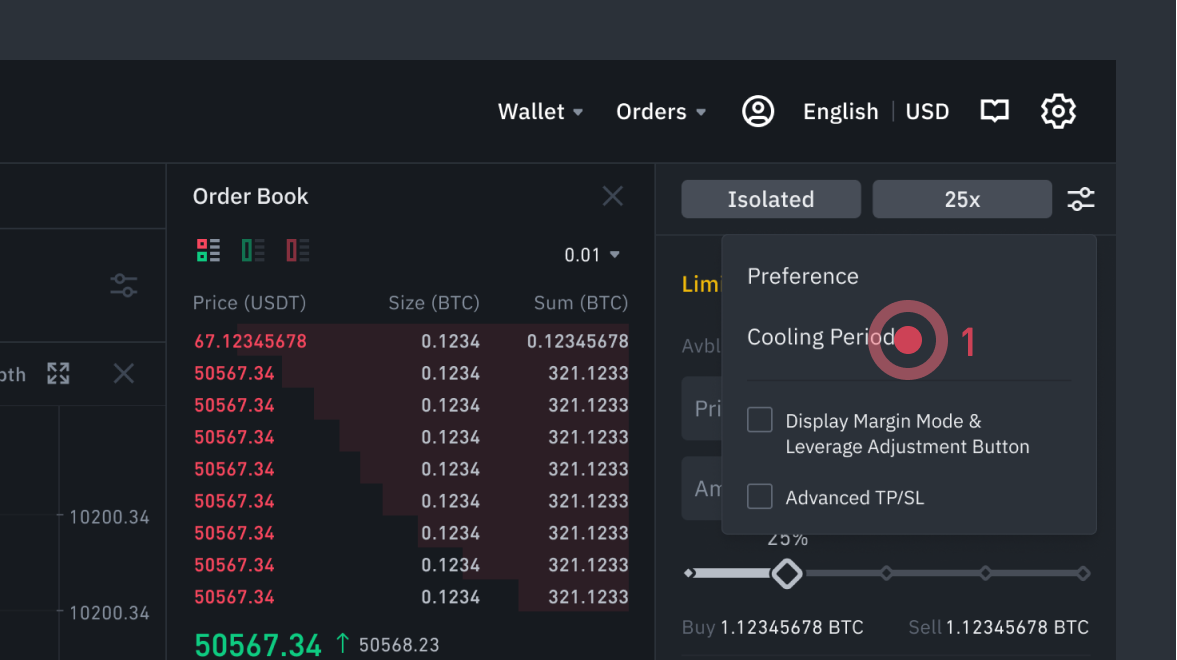The image size is (1177, 660).
Task: Click the 25% slider diamond handle
Action: click(787, 574)
